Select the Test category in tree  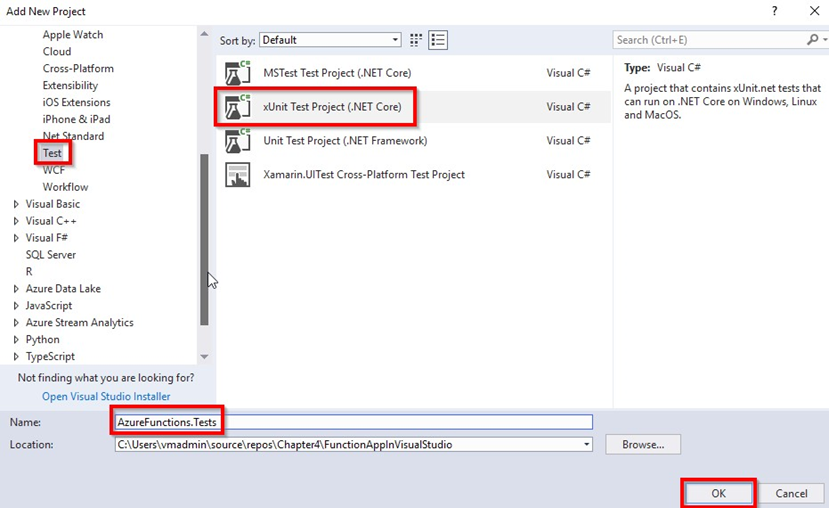pyautogui.click(x=52, y=153)
